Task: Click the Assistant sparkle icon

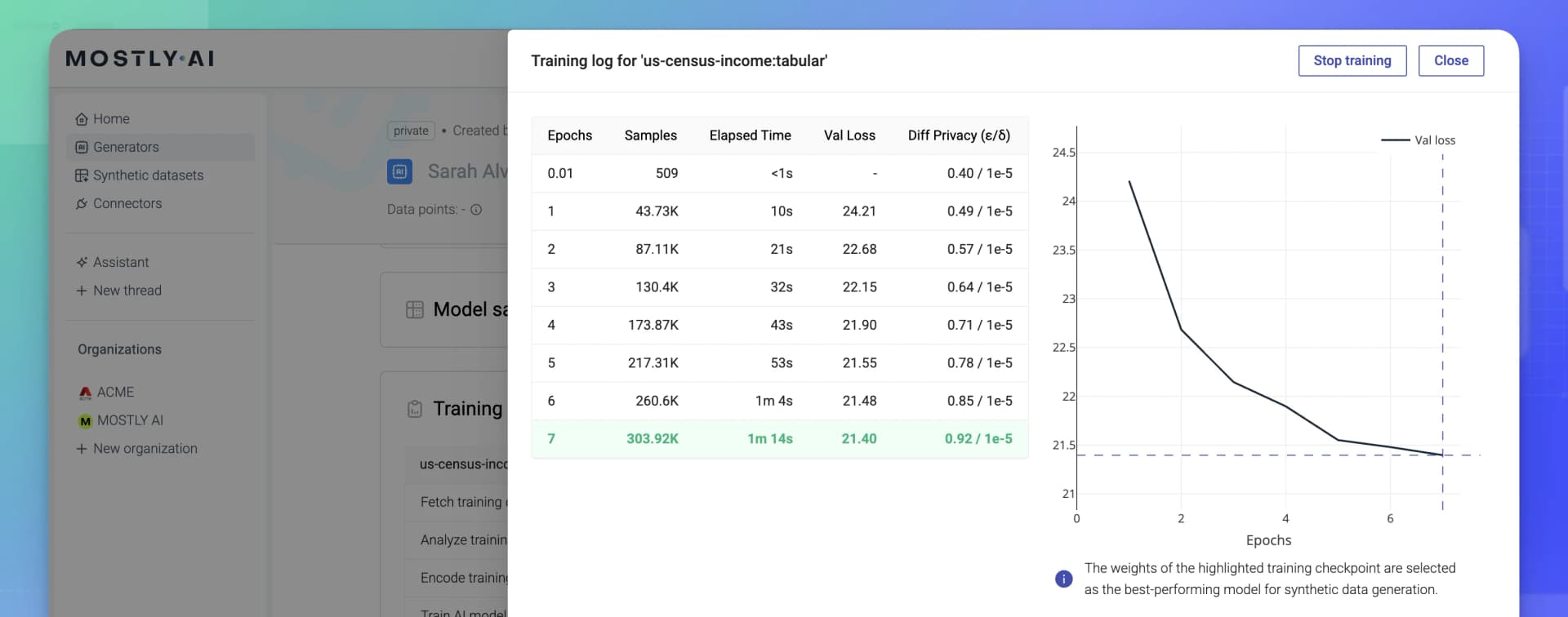Action: [82, 263]
